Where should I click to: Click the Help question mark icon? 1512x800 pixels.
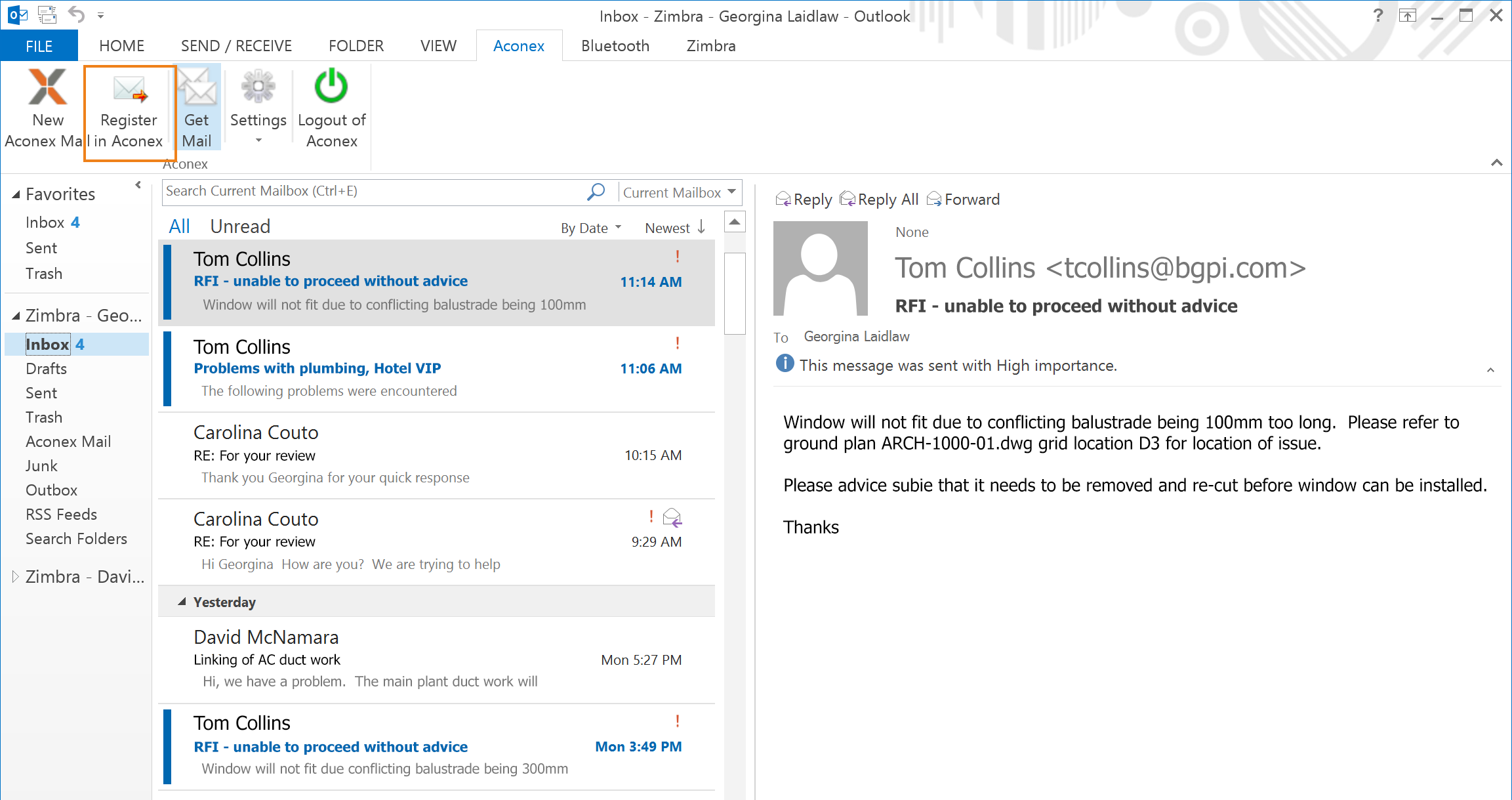tap(1378, 15)
